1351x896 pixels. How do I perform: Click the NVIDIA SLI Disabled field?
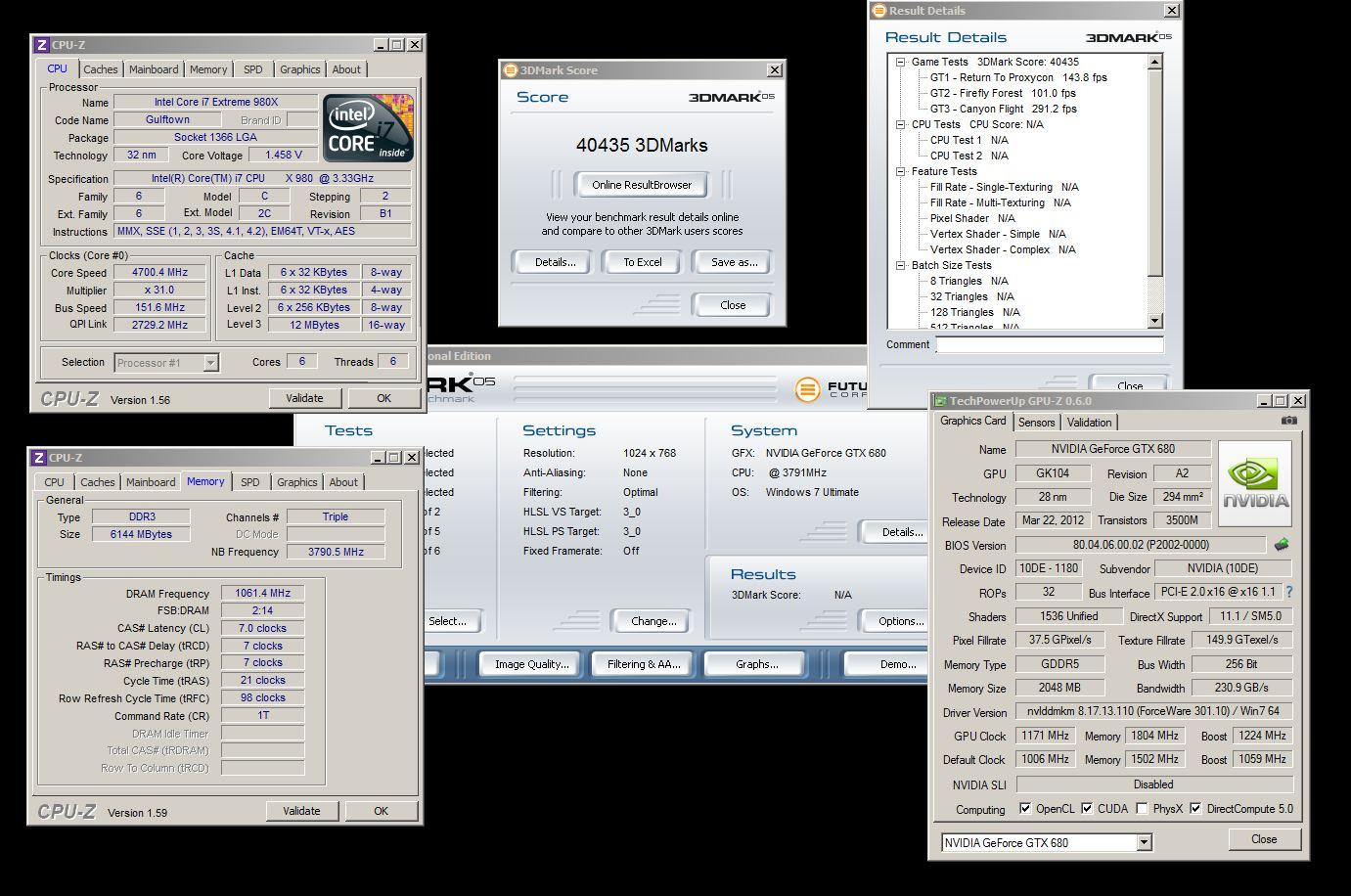pos(1154,784)
